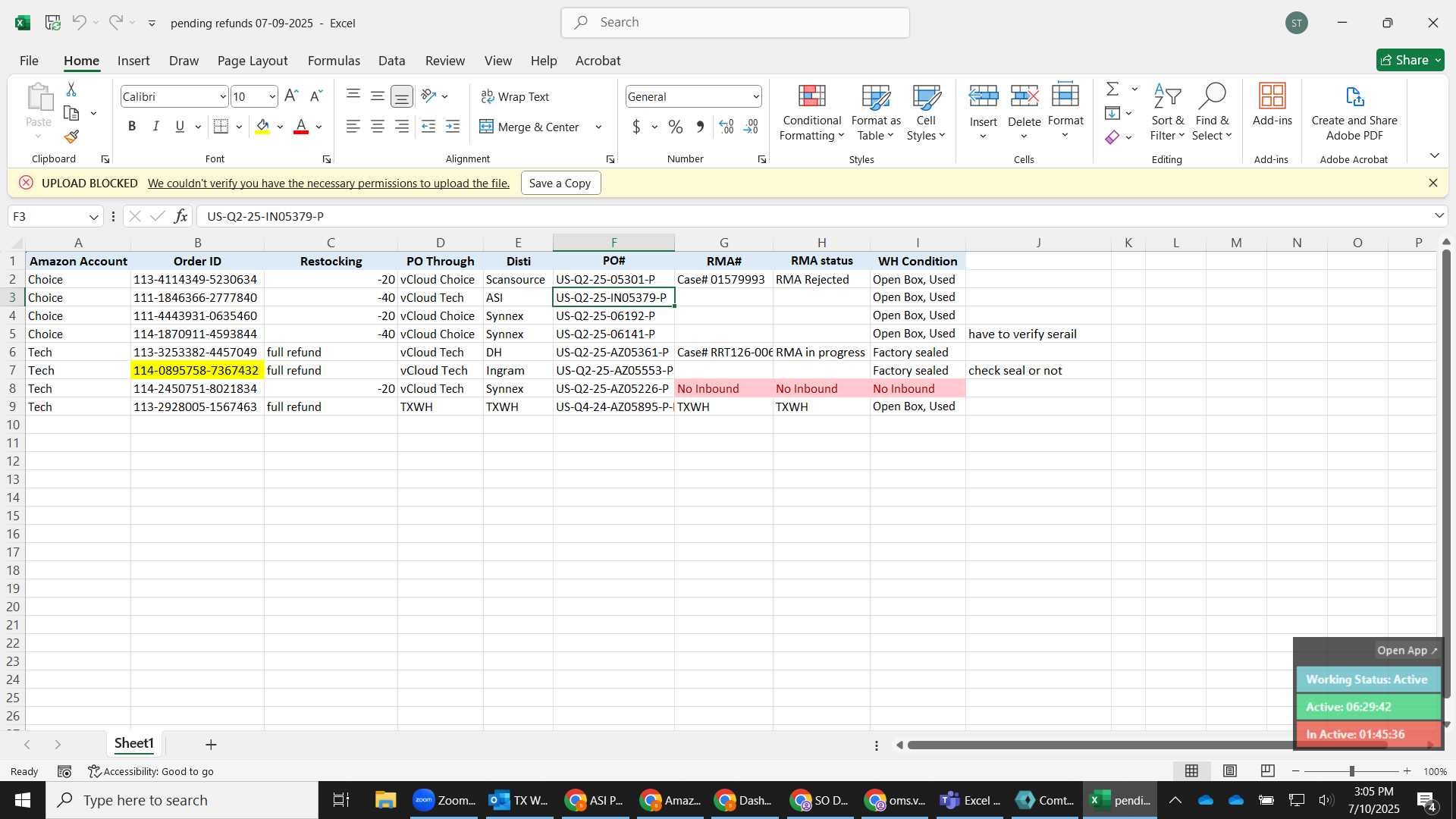Set Bottom Align vertical alignment
The height and width of the screenshot is (819, 1456).
pyautogui.click(x=402, y=96)
